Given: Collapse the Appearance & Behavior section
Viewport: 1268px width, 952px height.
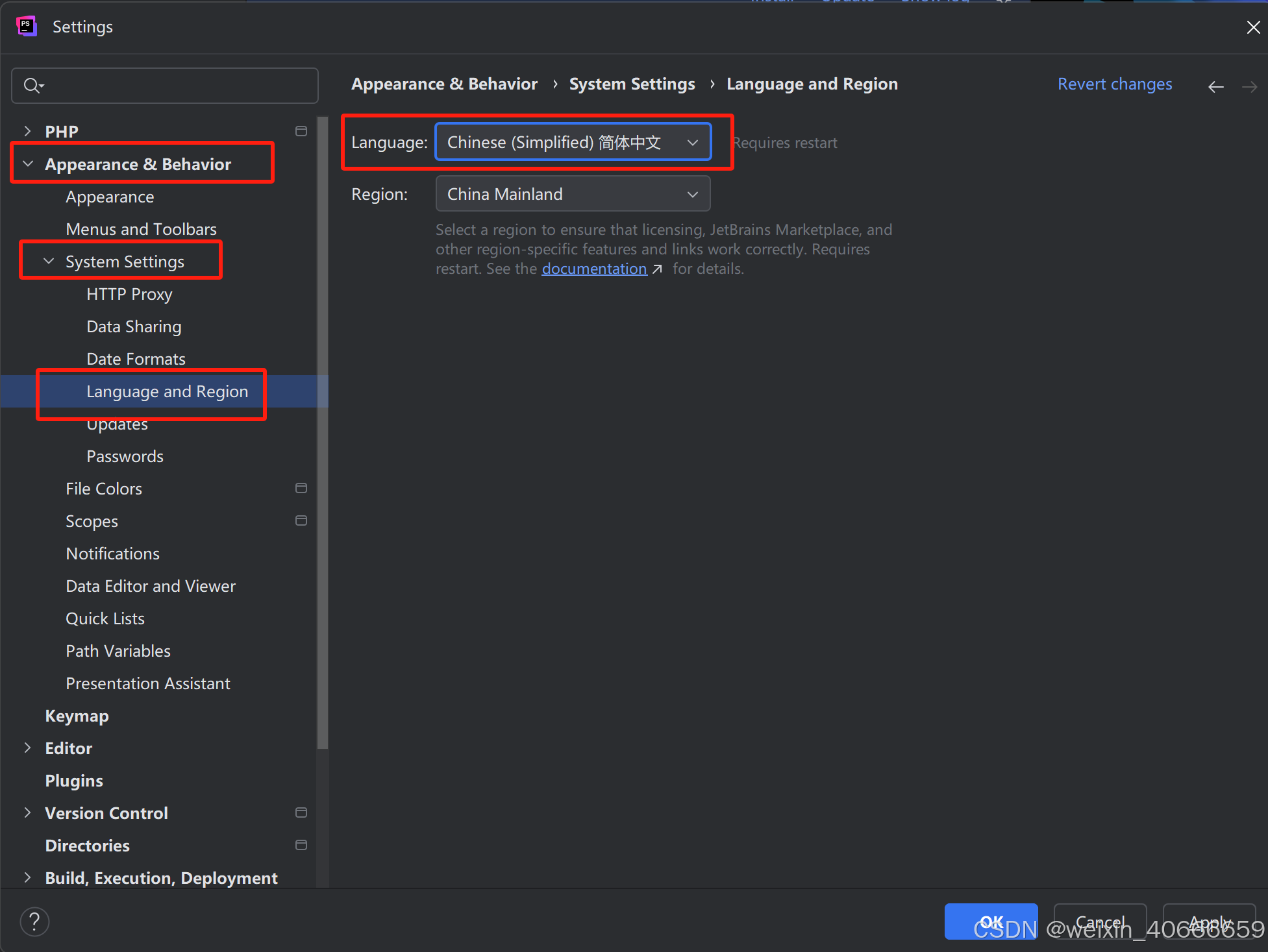Looking at the screenshot, I should pyautogui.click(x=28, y=164).
